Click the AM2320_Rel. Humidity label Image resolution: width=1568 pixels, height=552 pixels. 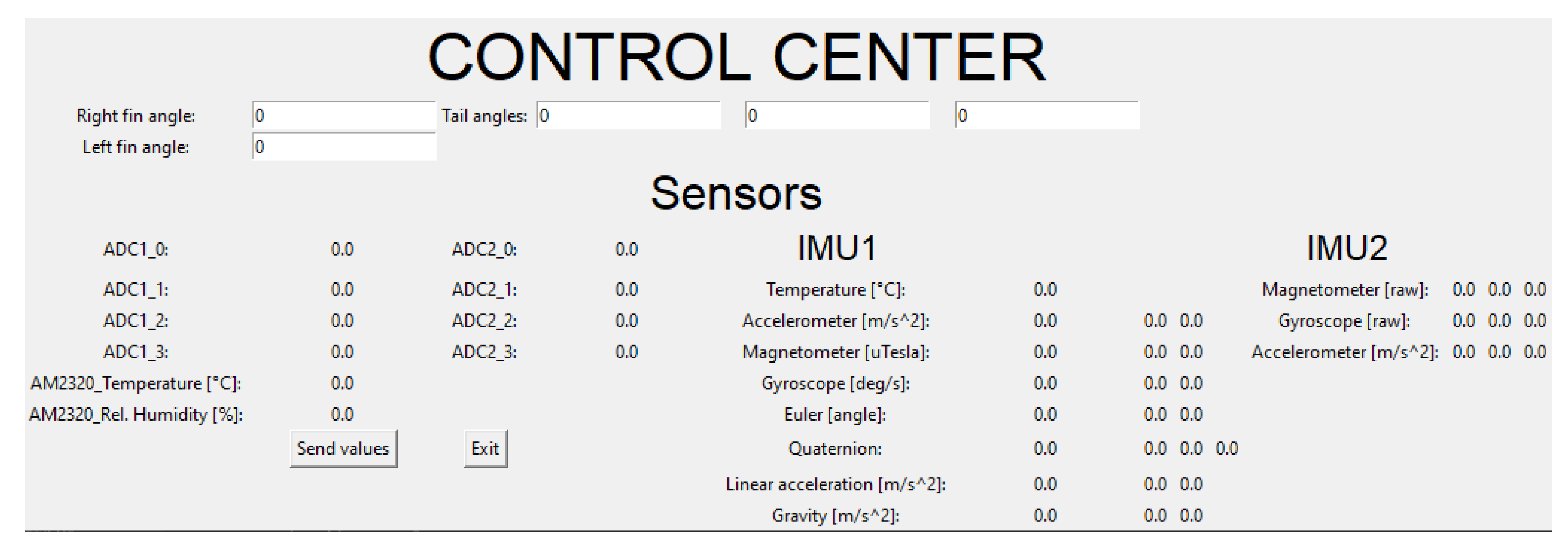click(x=136, y=415)
